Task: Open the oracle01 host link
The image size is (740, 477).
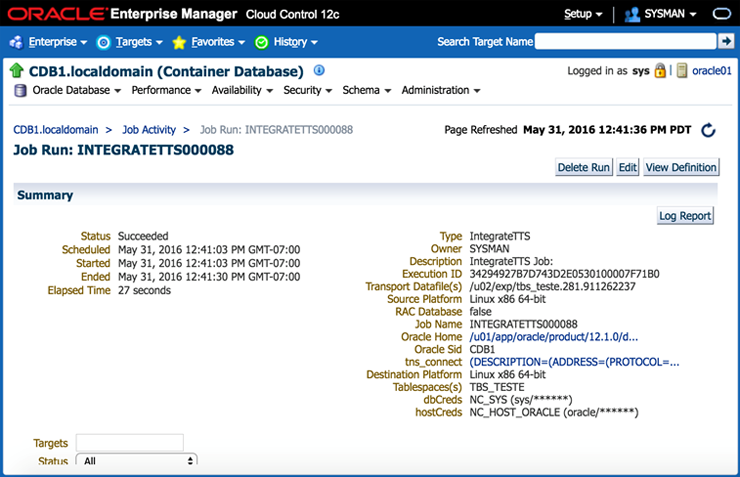Action: click(x=711, y=71)
